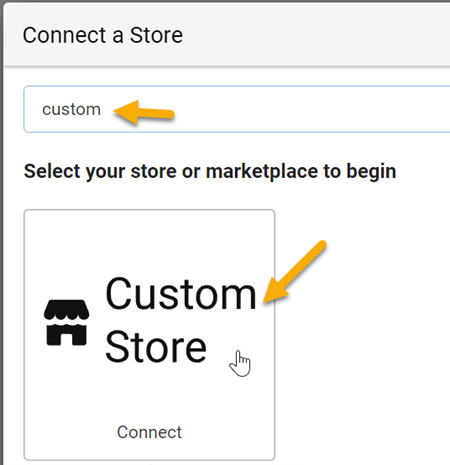
Task: Click the gray header bar of the dialog
Action: 227,34
